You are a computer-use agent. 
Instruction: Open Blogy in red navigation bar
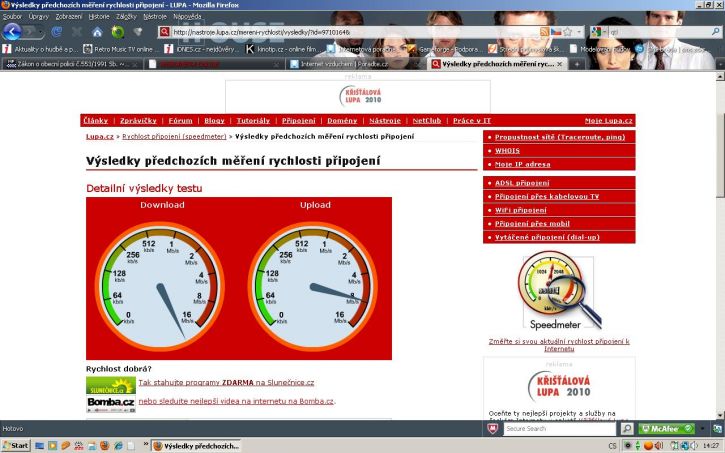[x=214, y=121]
